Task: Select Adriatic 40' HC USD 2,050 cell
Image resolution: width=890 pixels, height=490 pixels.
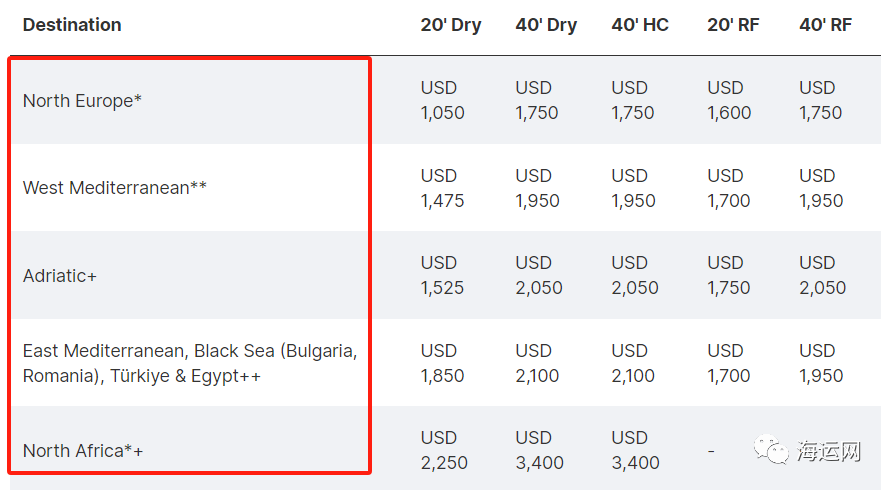Action: pyautogui.click(x=635, y=275)
